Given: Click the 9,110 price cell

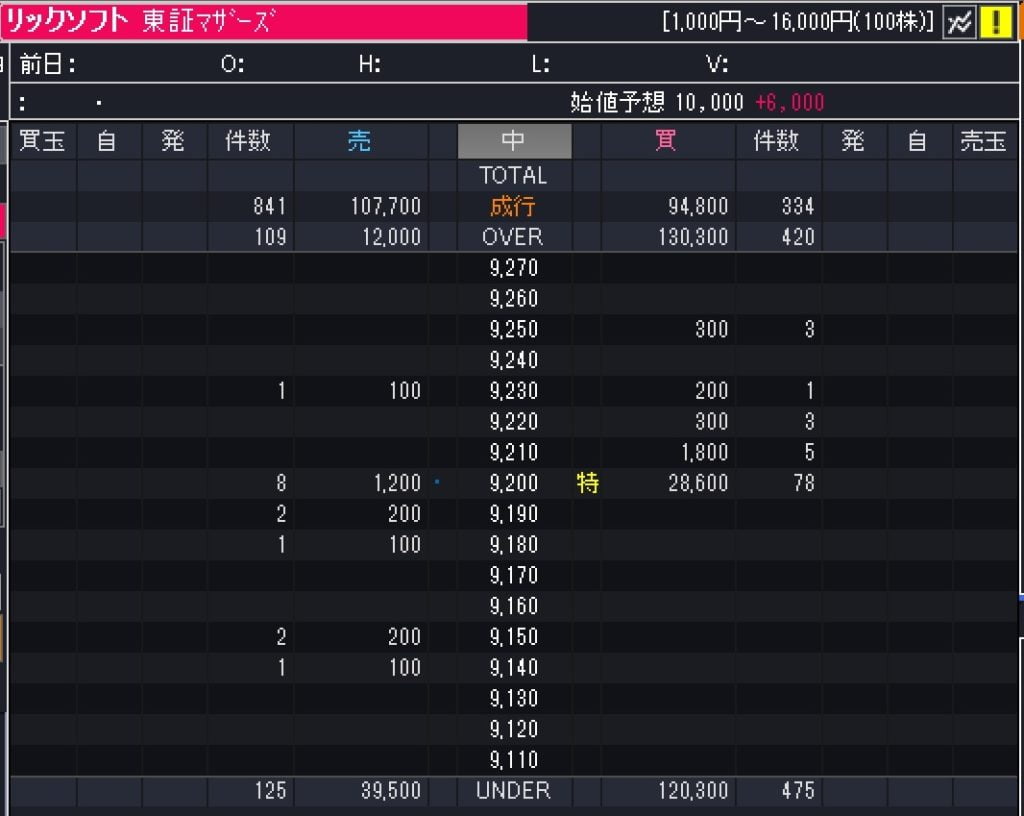Looking at the screenshot, I should point(514,760).
